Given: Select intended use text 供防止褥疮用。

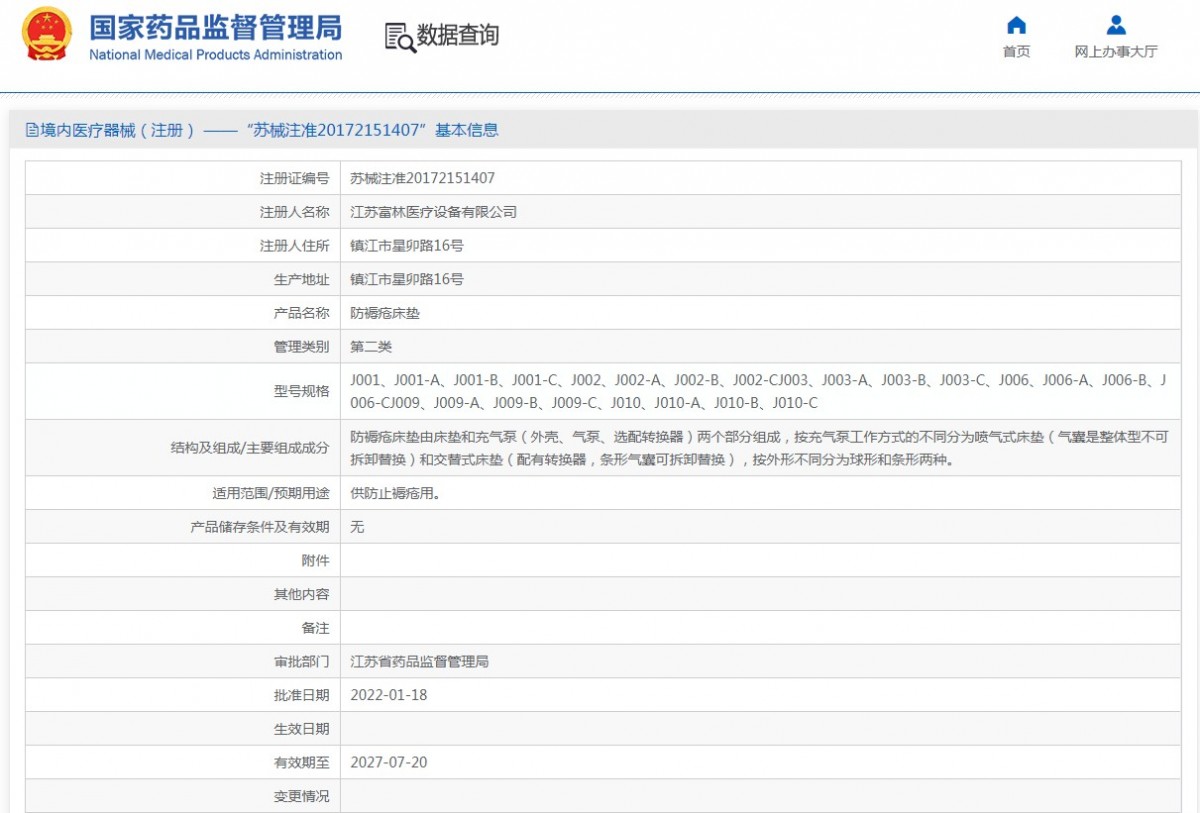Looking at the screenshot, I should [395, 493].
